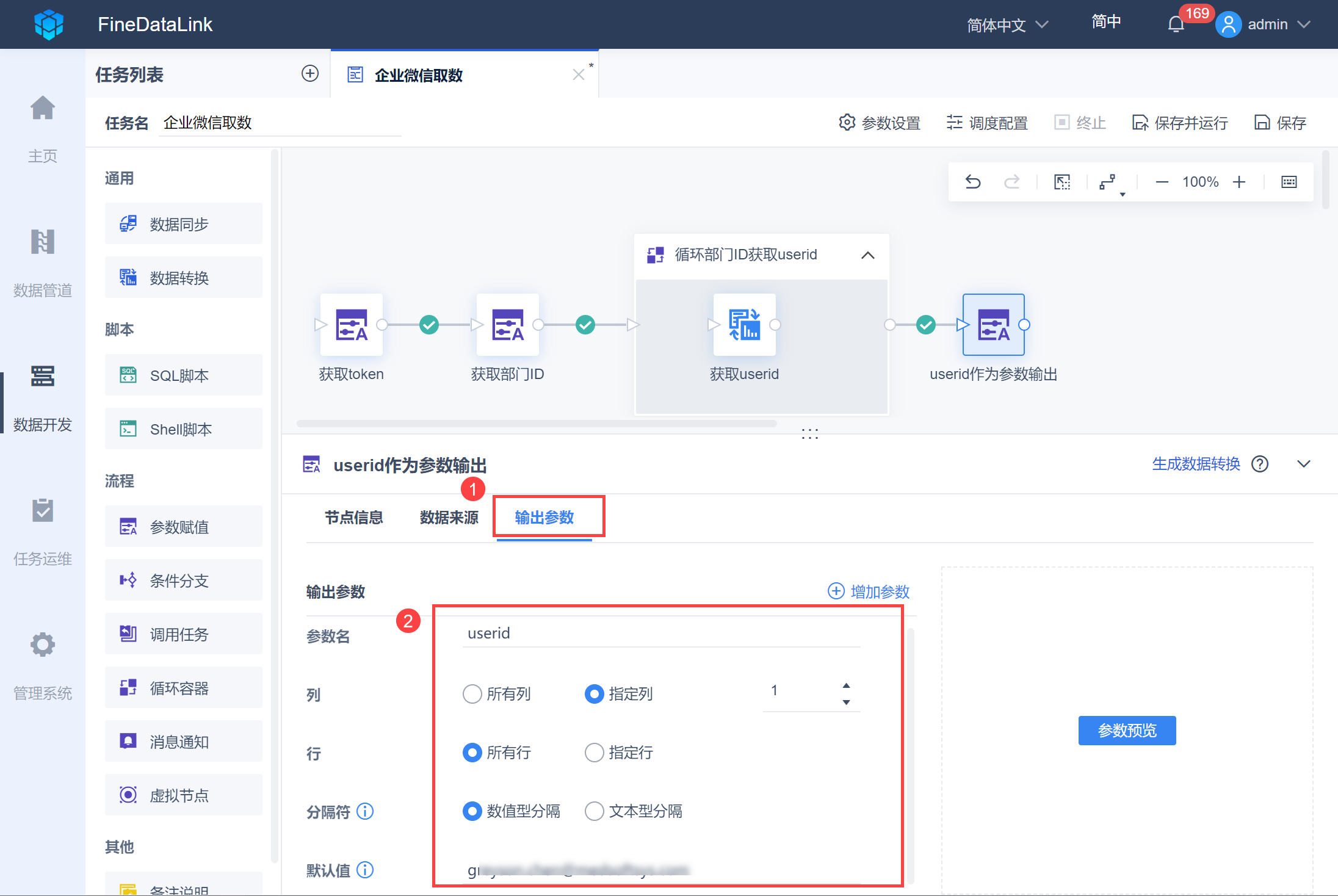Open the 简体中文 language dropdown

1007,25
